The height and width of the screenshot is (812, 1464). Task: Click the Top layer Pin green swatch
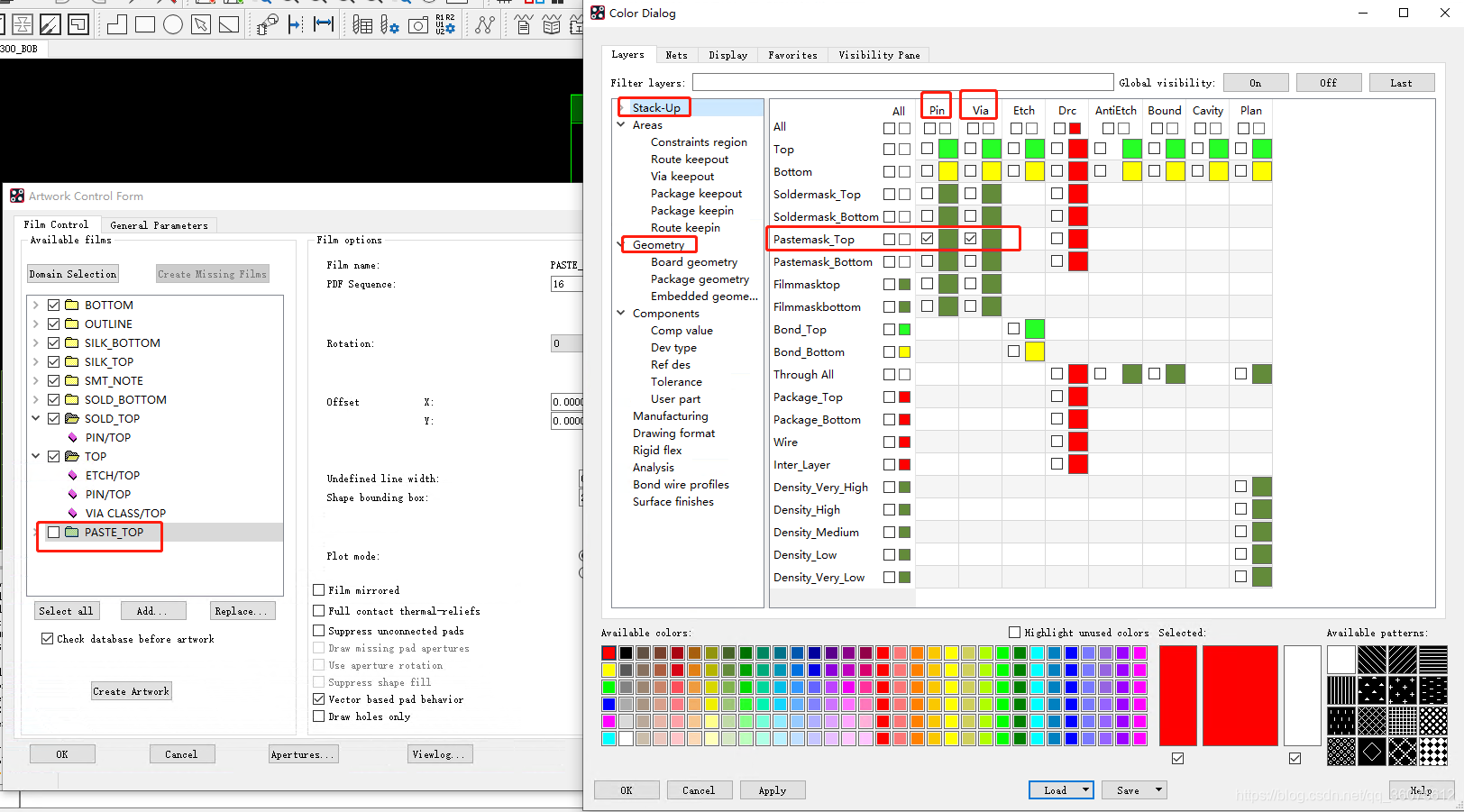tap(947, 149)
